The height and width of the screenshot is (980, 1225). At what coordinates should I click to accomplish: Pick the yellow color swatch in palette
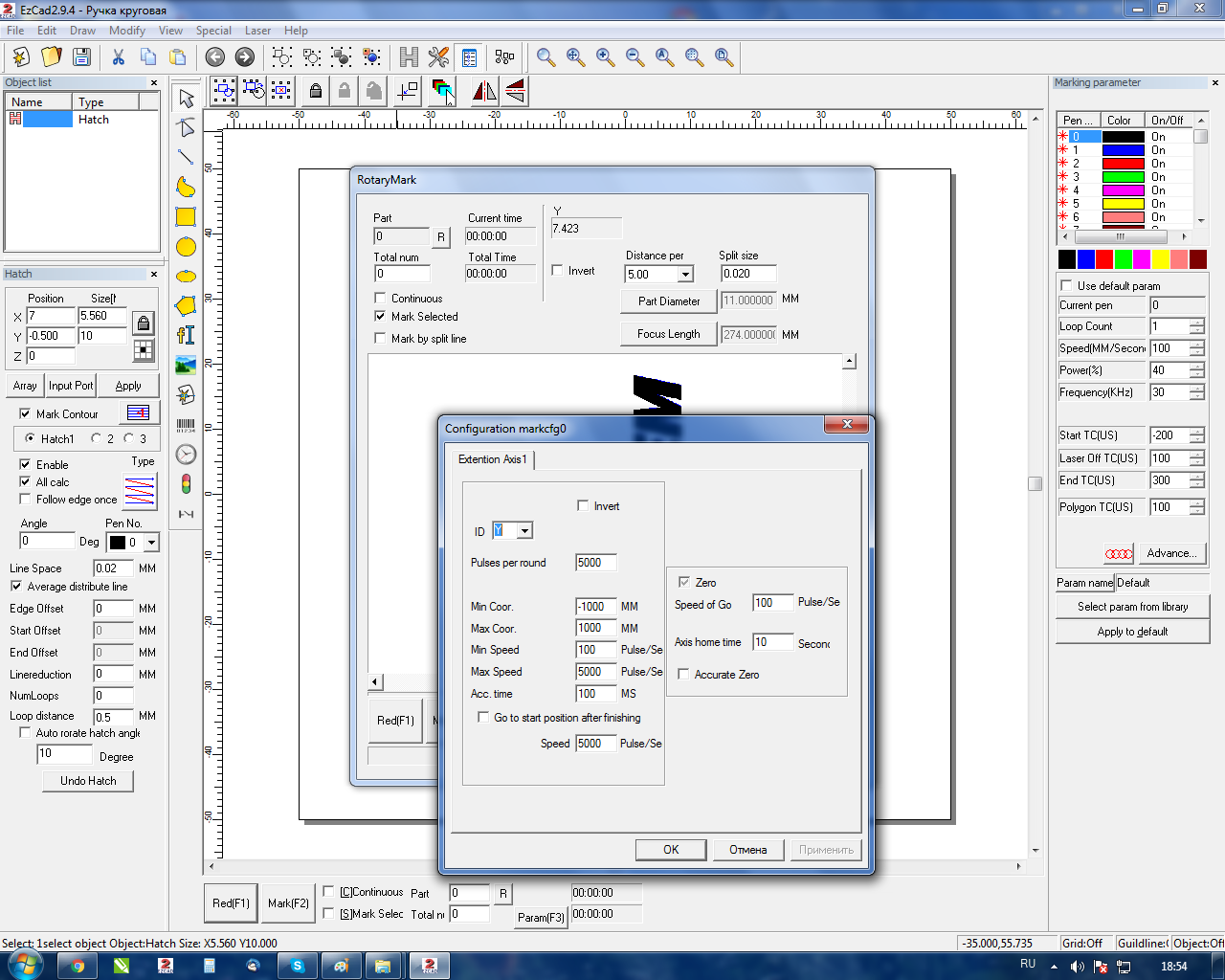click(1161, 259)
